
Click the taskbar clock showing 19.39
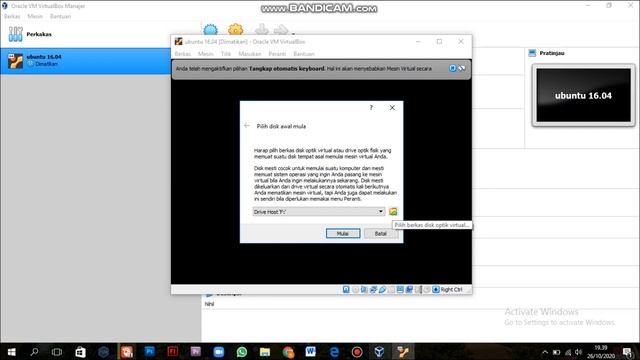(x=601, y=352)
